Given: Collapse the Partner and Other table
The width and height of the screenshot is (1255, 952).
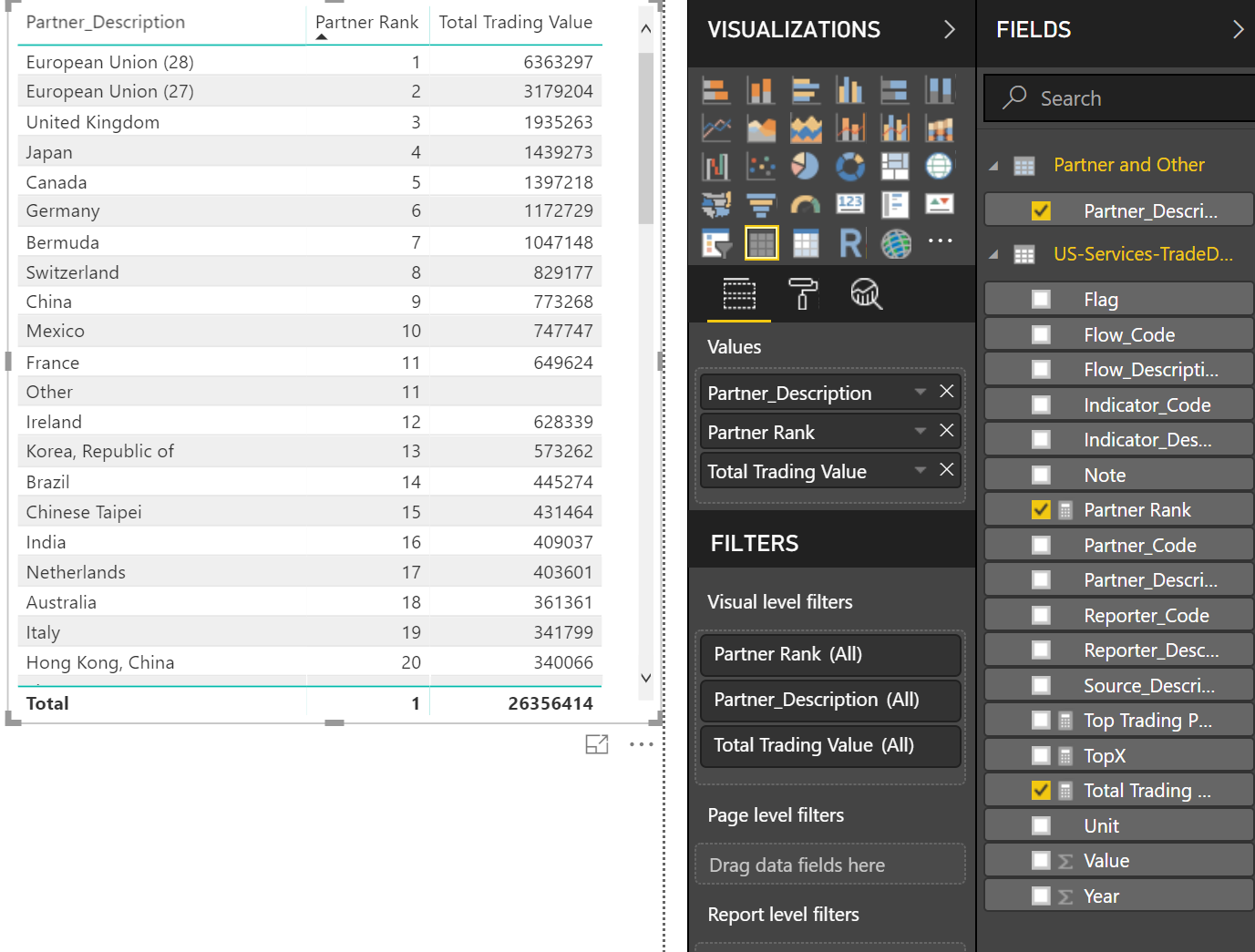Looking at the screenshot, I should pos(994,166).
